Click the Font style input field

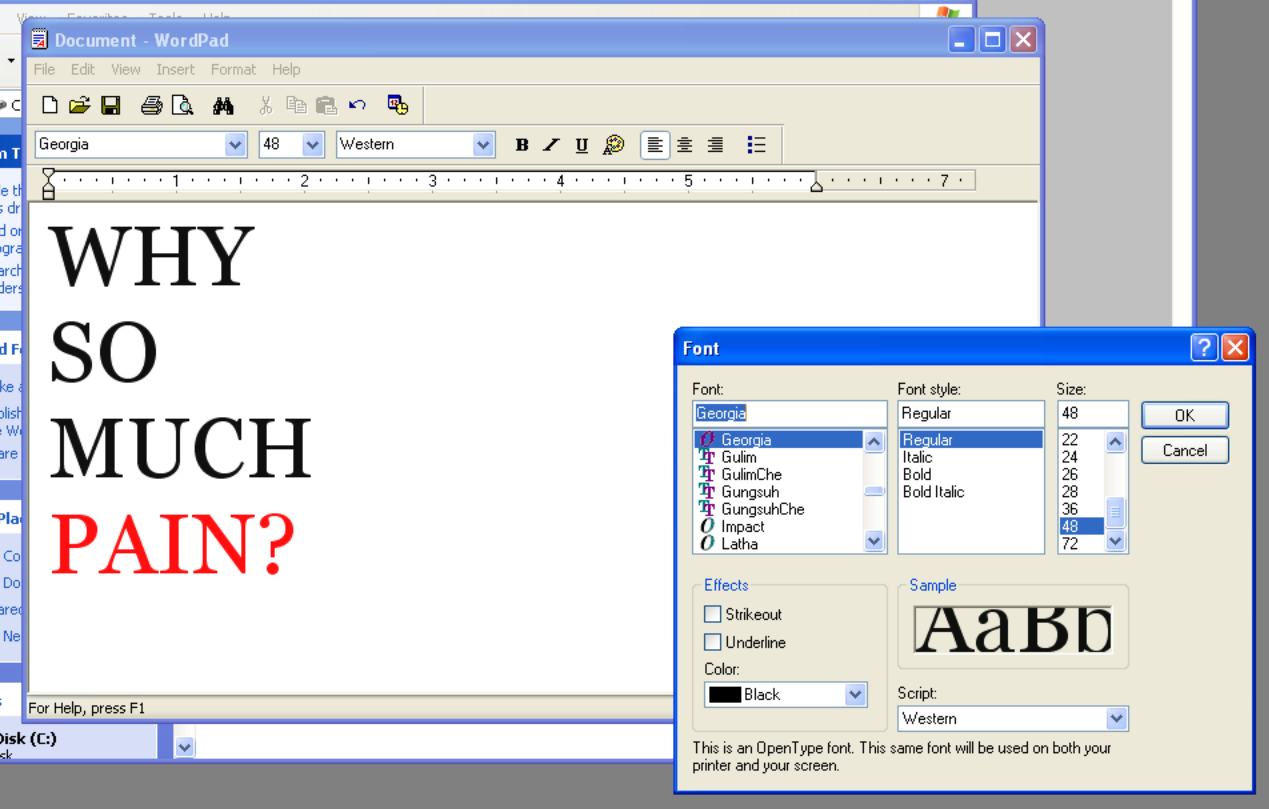pyautogui.click(x=971, y=413)
